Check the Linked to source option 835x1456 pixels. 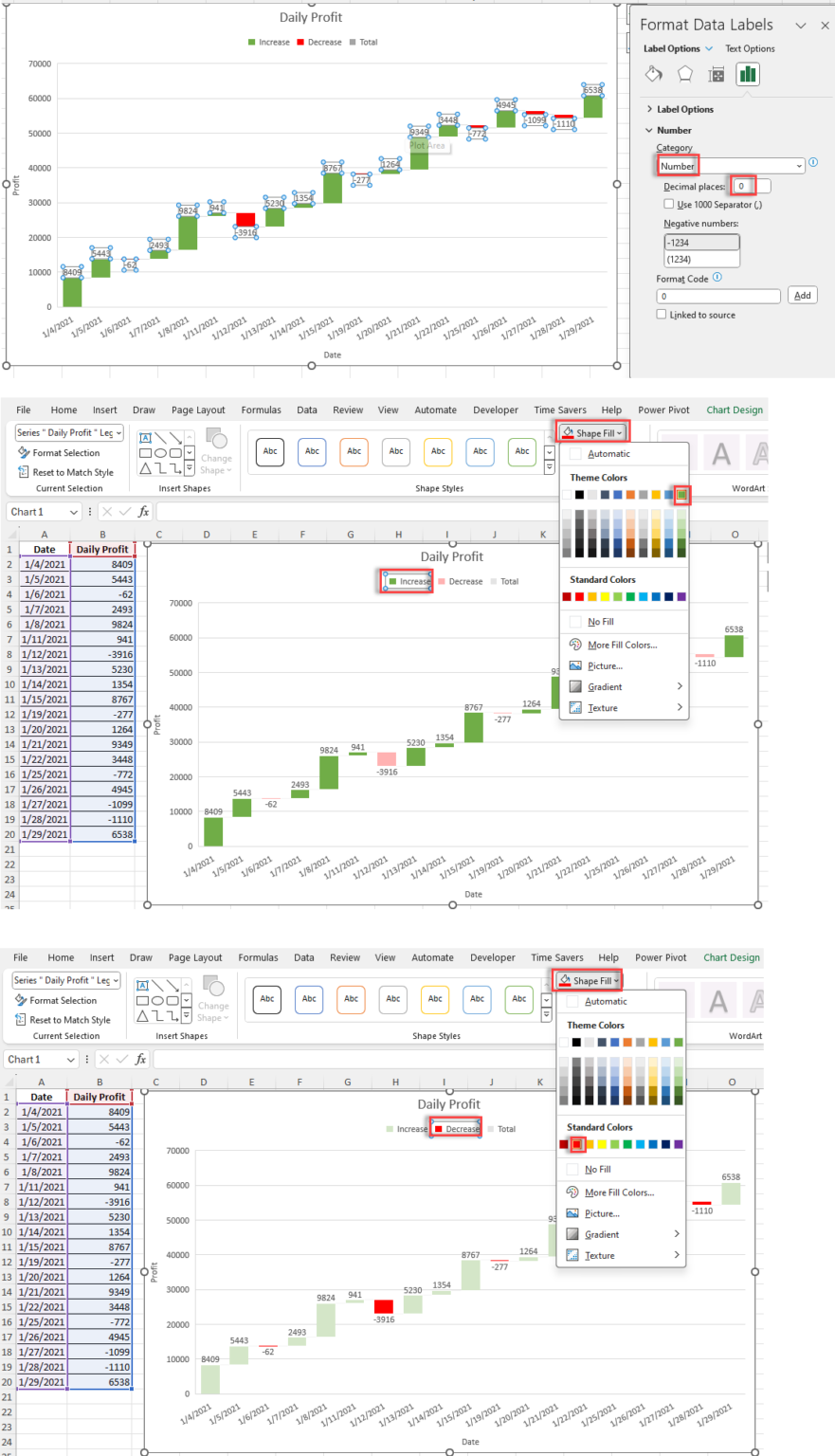click(662, 314)
